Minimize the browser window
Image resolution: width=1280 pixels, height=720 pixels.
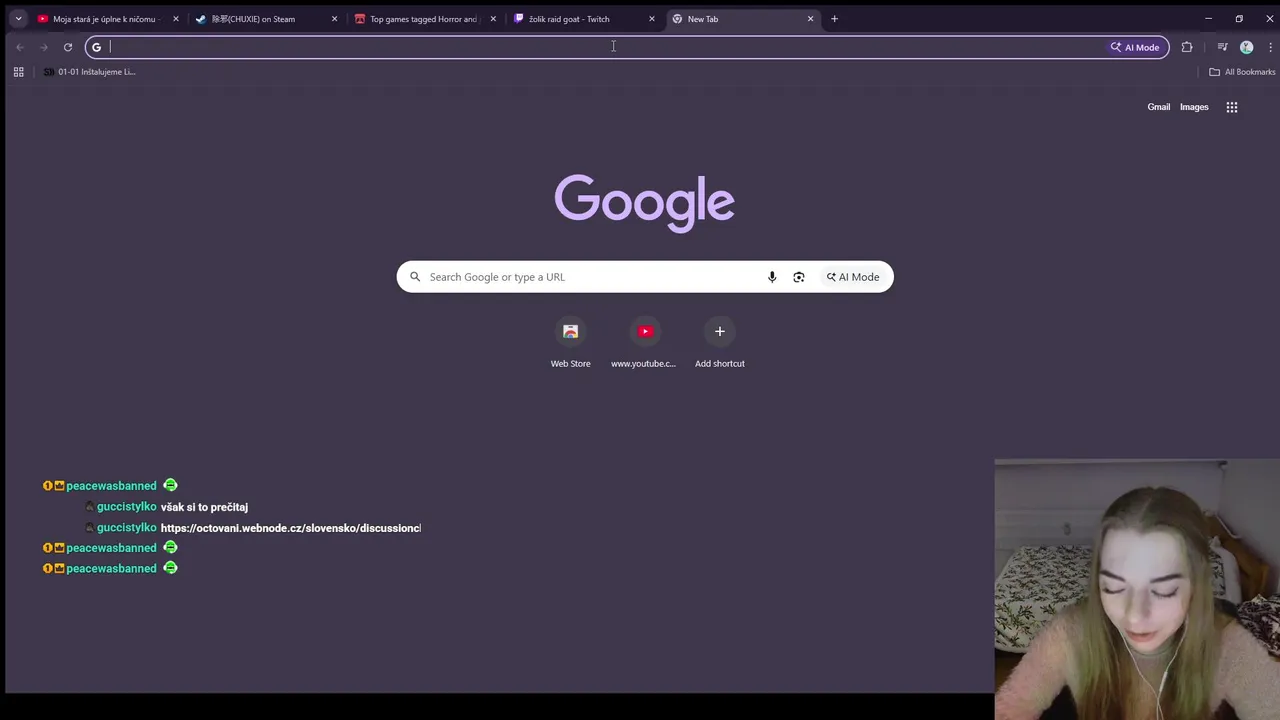click(x=1208, y=18)
